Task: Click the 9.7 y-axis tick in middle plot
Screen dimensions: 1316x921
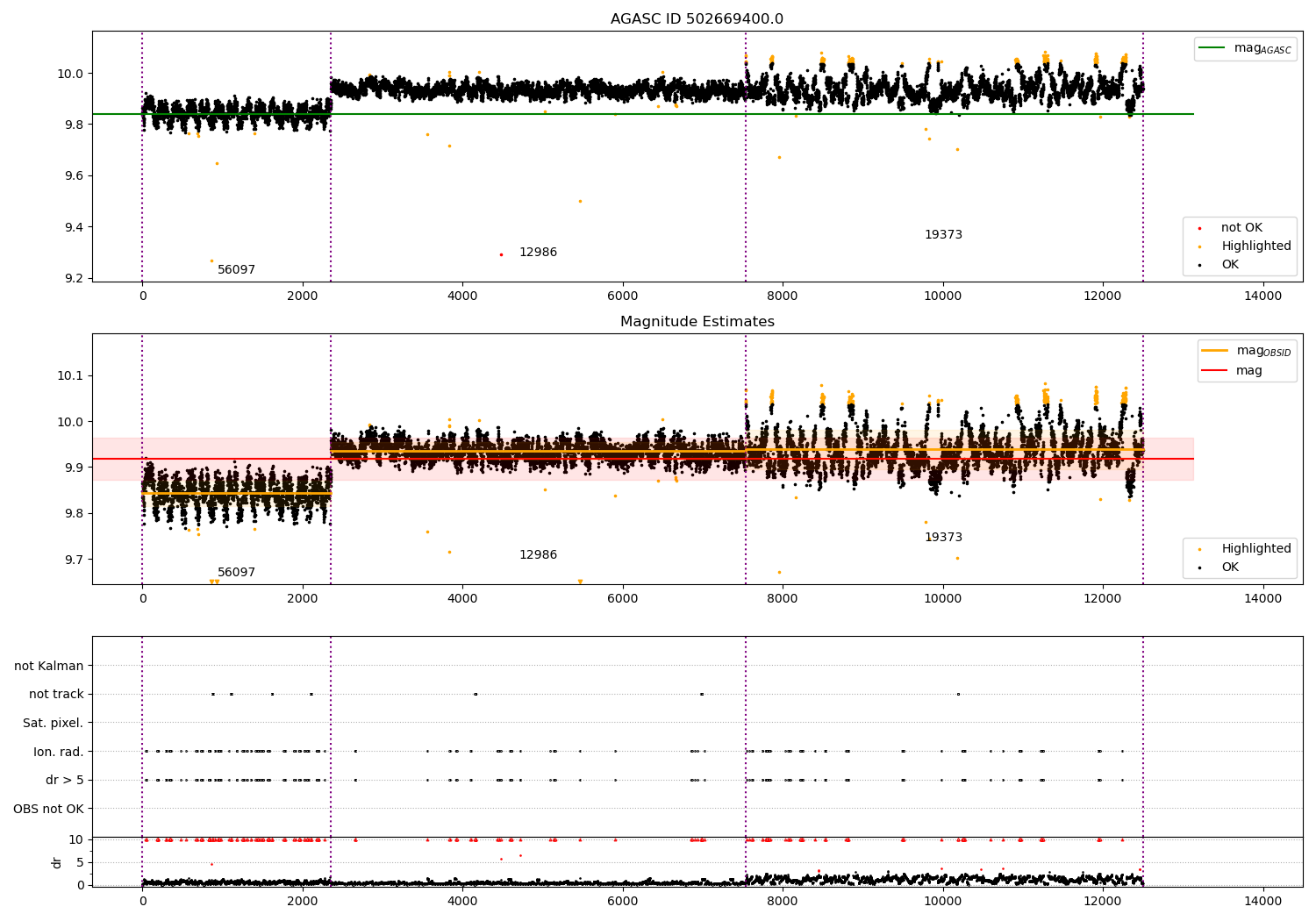Action: pyautogui.click(x=74, y=560)
